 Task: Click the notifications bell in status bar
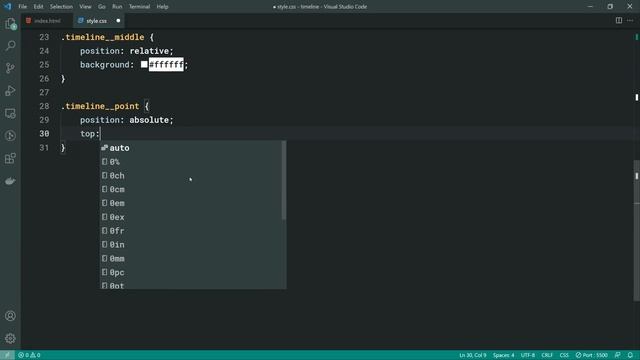coord(630,355)
